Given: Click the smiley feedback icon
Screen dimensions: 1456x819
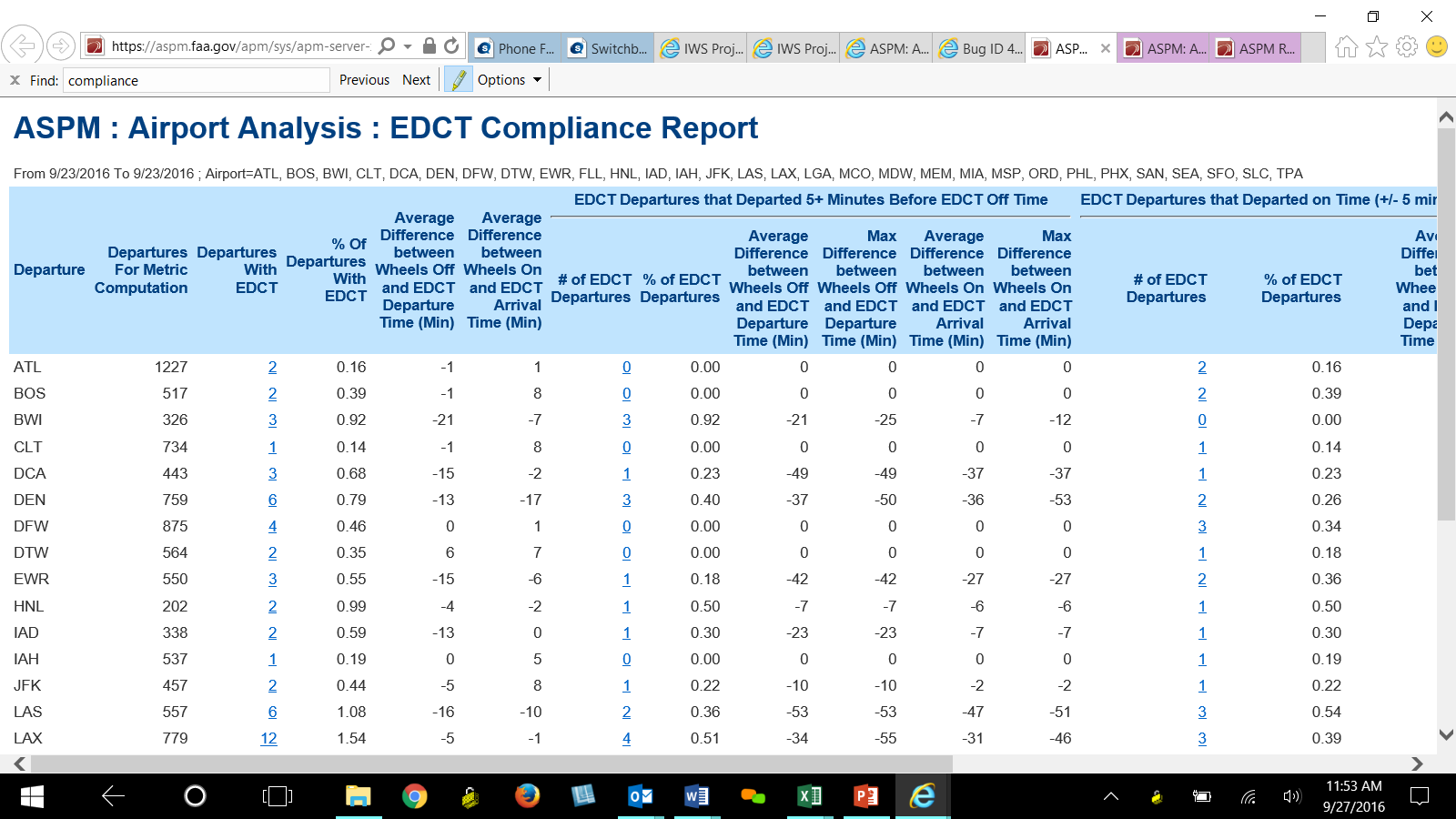Looking at the screenshot, I should click(1435, 45).
